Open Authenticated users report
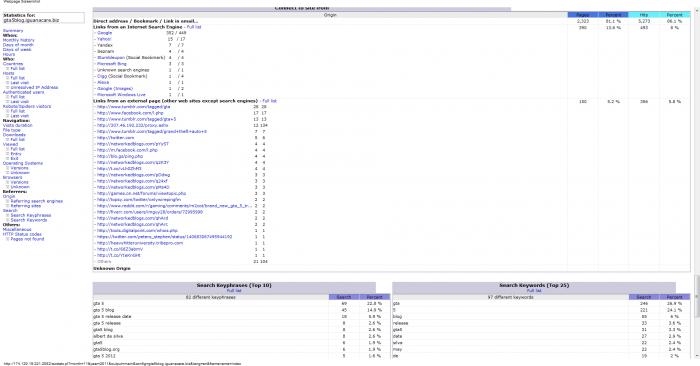Viewport: 700px width, 366px height. 23,92
